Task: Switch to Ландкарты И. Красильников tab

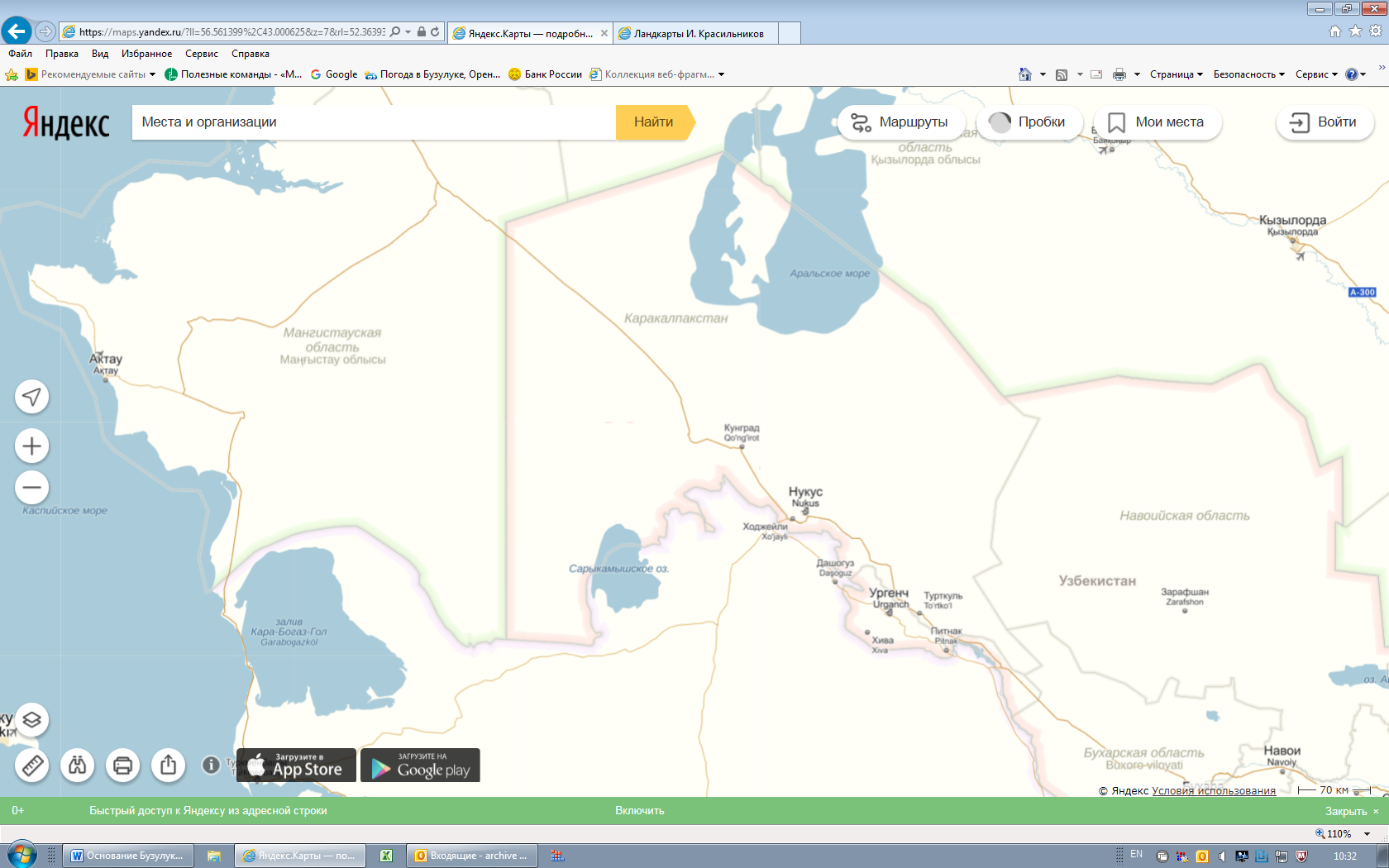Action: [x=696, y=33]
